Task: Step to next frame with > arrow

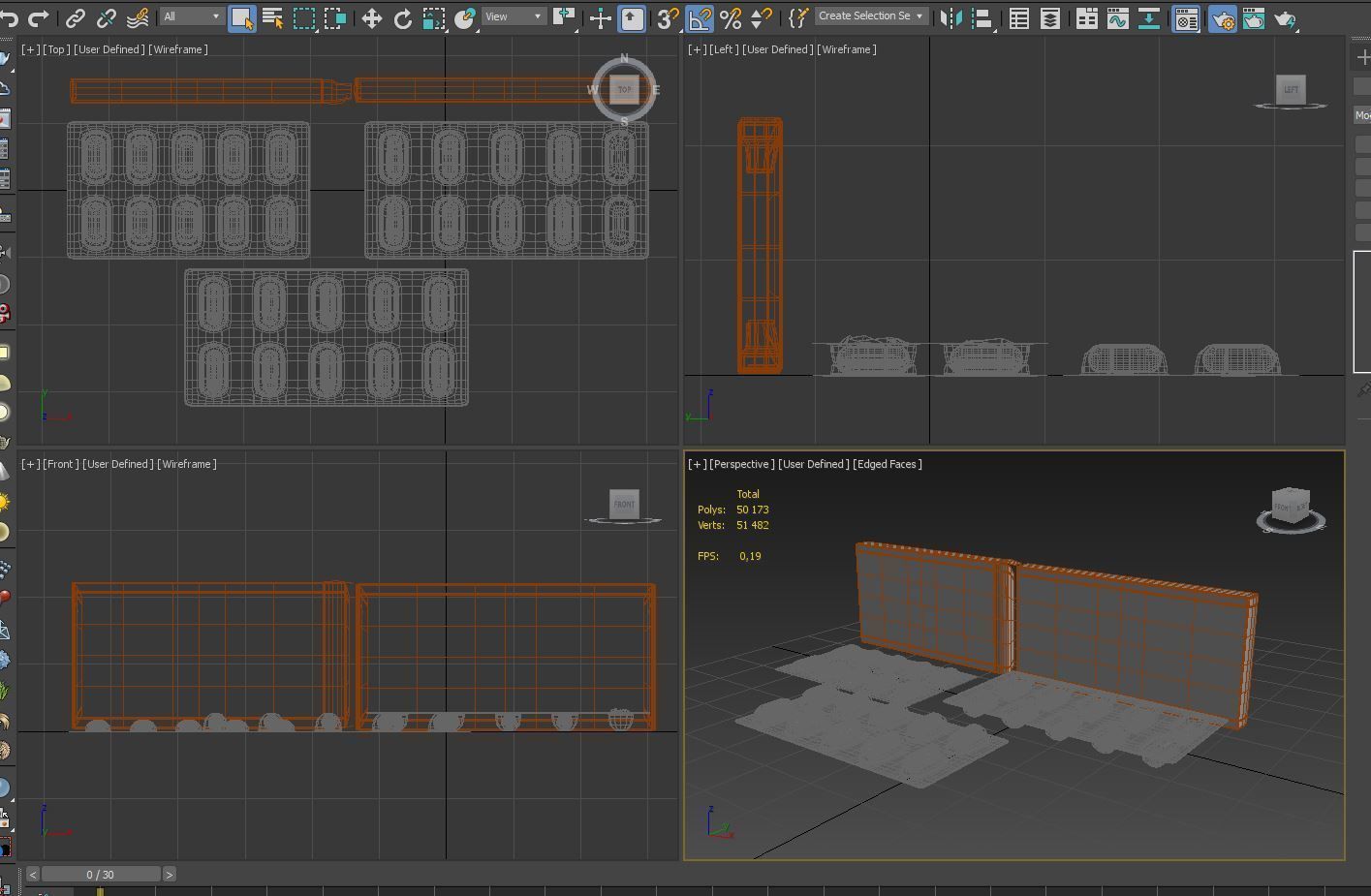Action: coord(169,875)
